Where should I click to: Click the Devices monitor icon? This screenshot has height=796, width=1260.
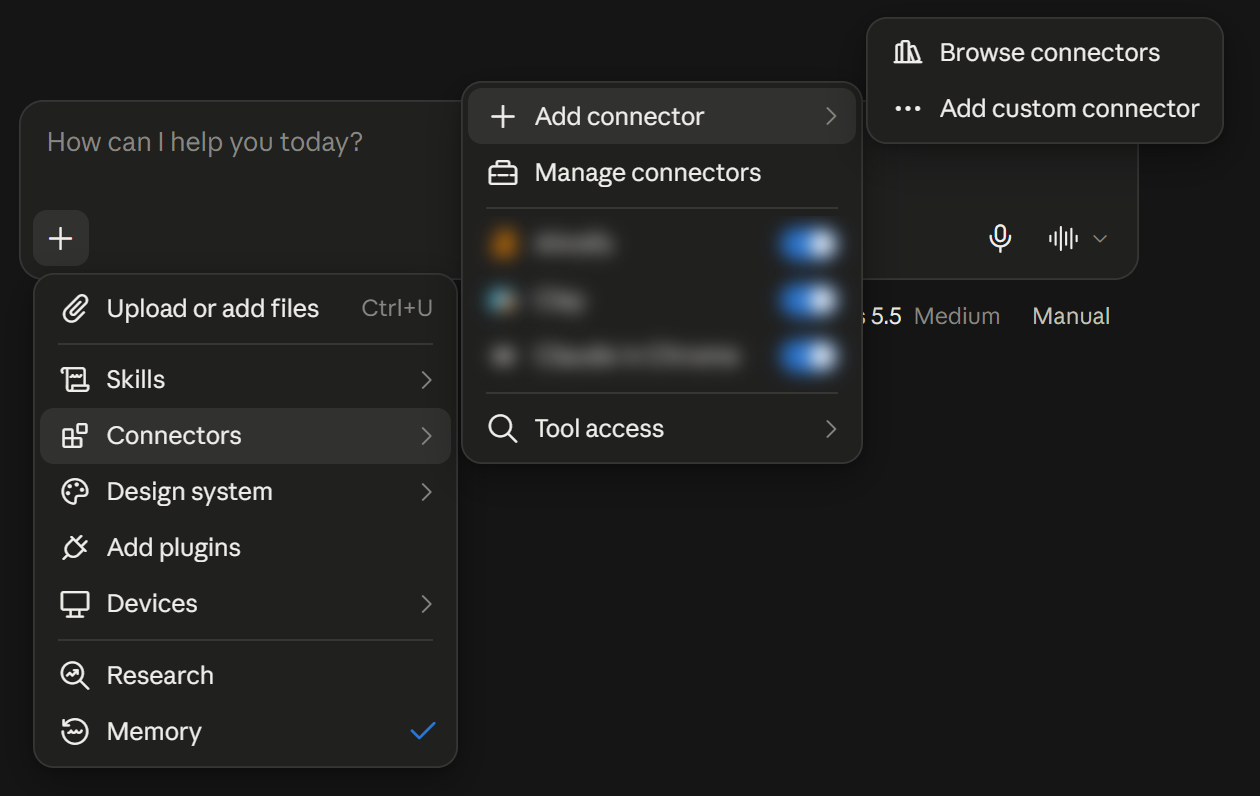75,604
